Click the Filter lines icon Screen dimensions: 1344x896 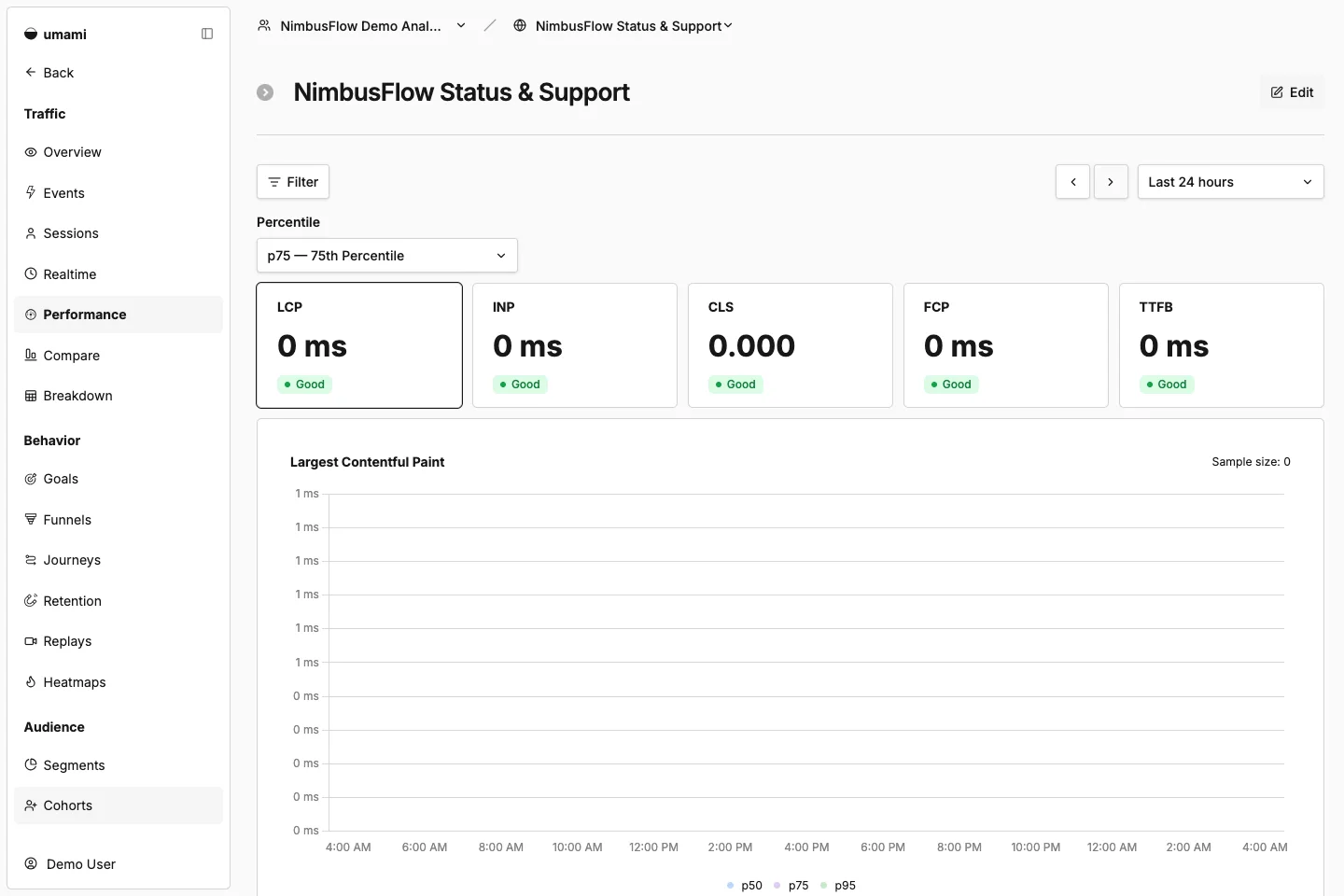(x=274, y=182)
